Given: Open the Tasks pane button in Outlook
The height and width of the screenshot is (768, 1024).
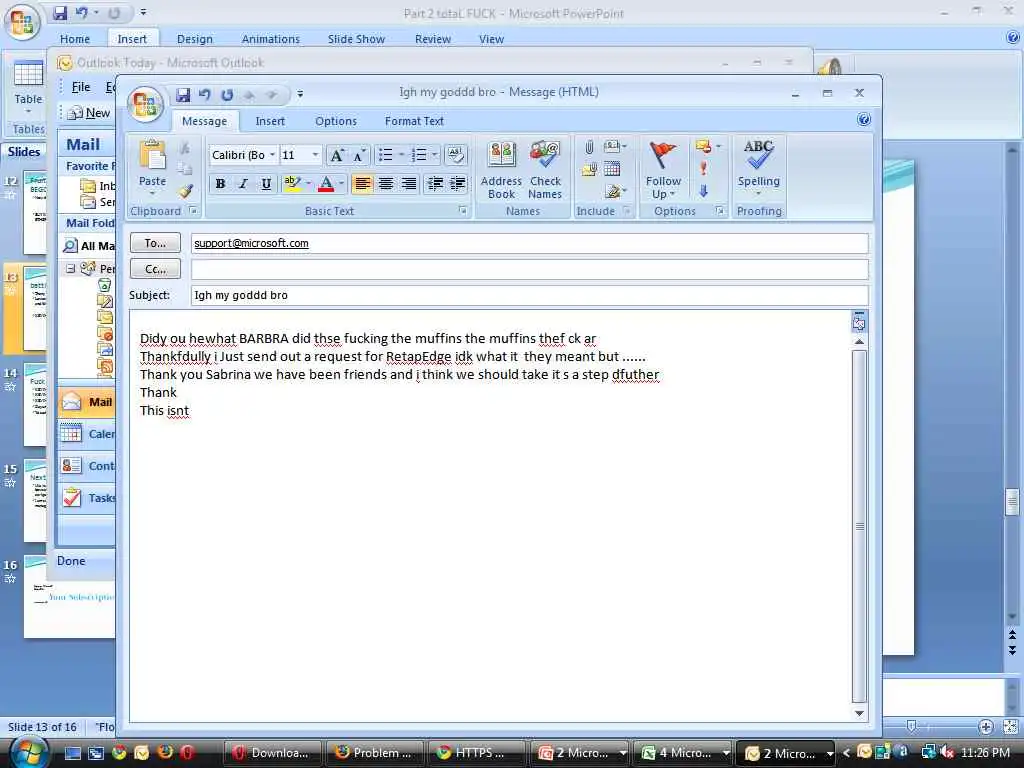Looking at the screenshot, I should click(x=87, y=498).
